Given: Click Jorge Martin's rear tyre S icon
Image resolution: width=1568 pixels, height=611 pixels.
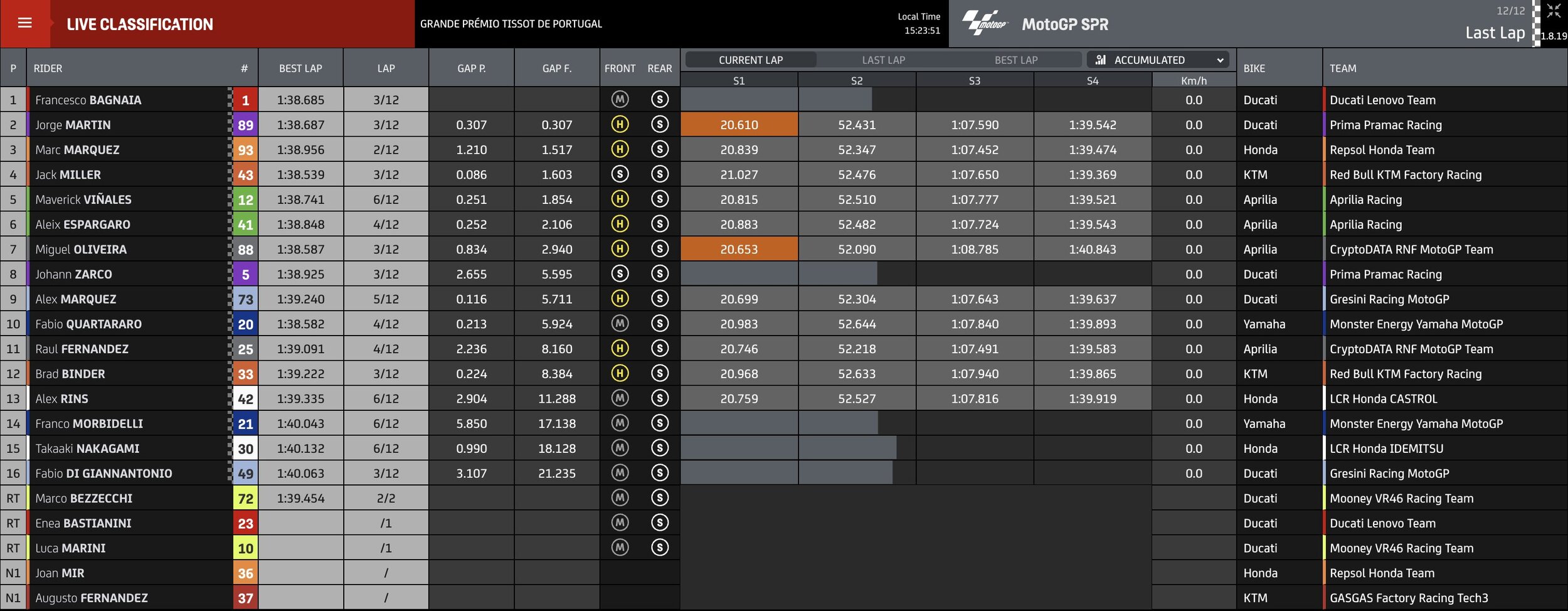Looking at the screenshot, I should pyautogui.click(x=660, y=124).
